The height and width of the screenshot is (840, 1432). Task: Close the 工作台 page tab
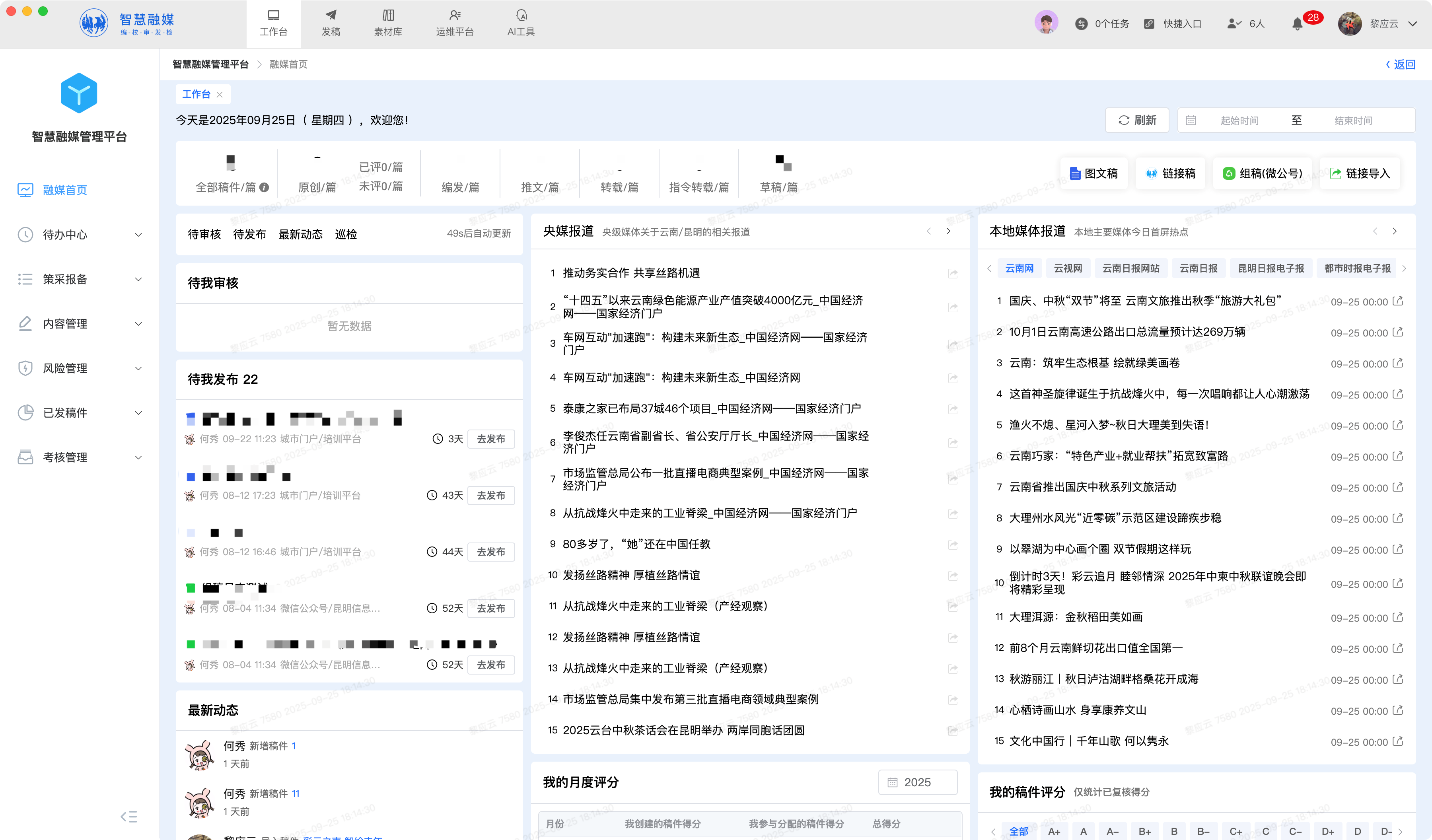(x=220, y=94)
